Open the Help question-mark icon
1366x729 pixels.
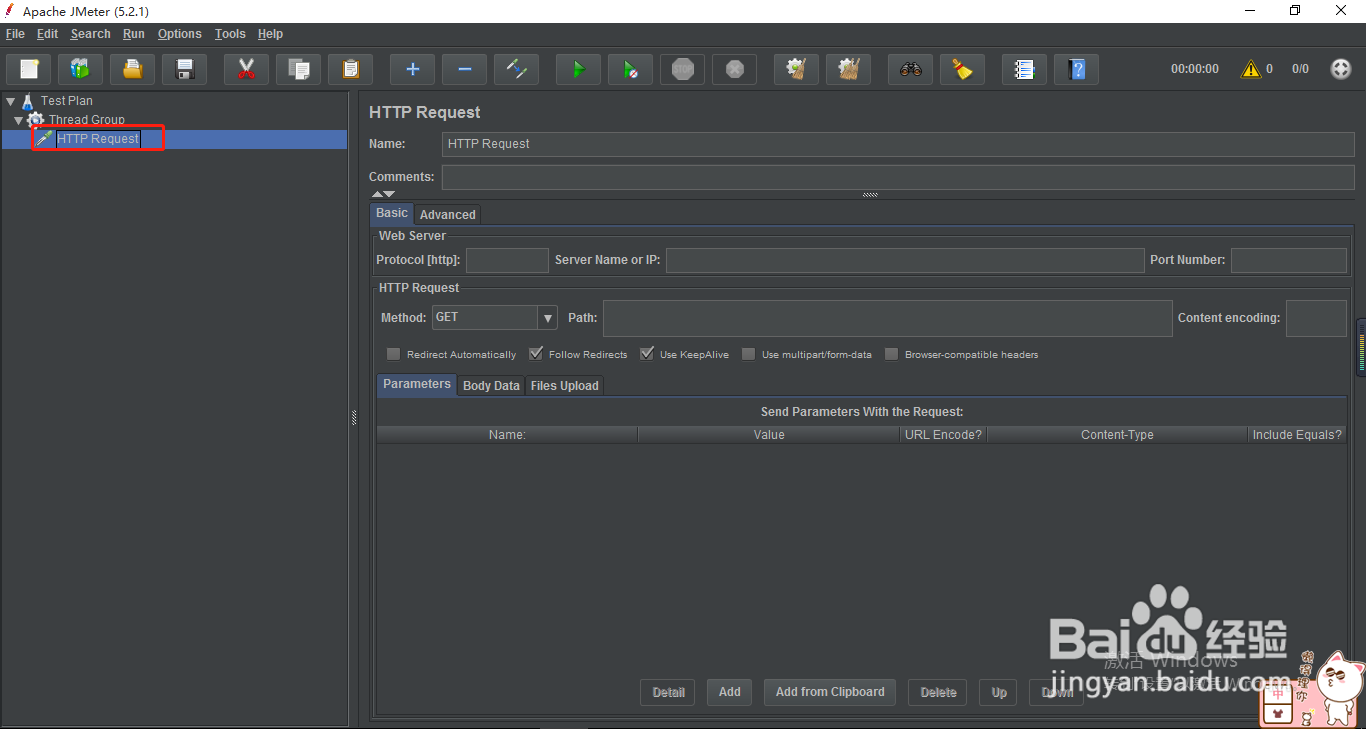tap(1077, 69)
